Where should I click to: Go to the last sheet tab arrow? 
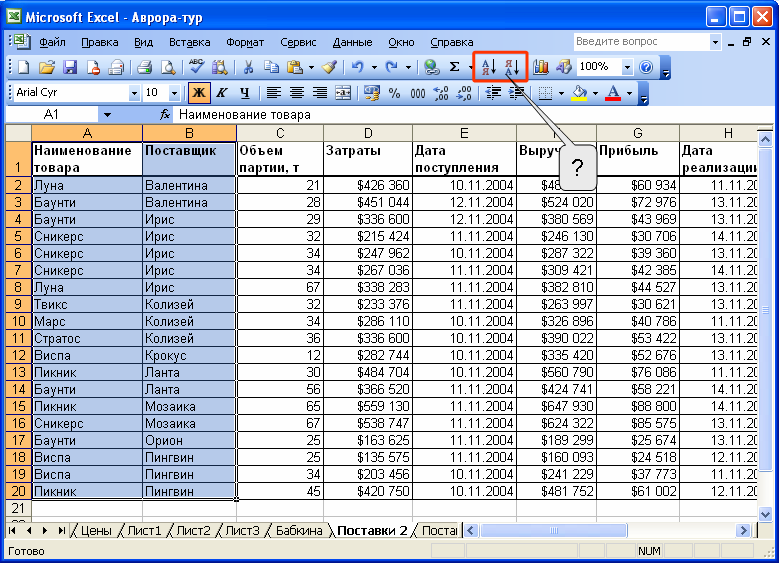point(62,531)
